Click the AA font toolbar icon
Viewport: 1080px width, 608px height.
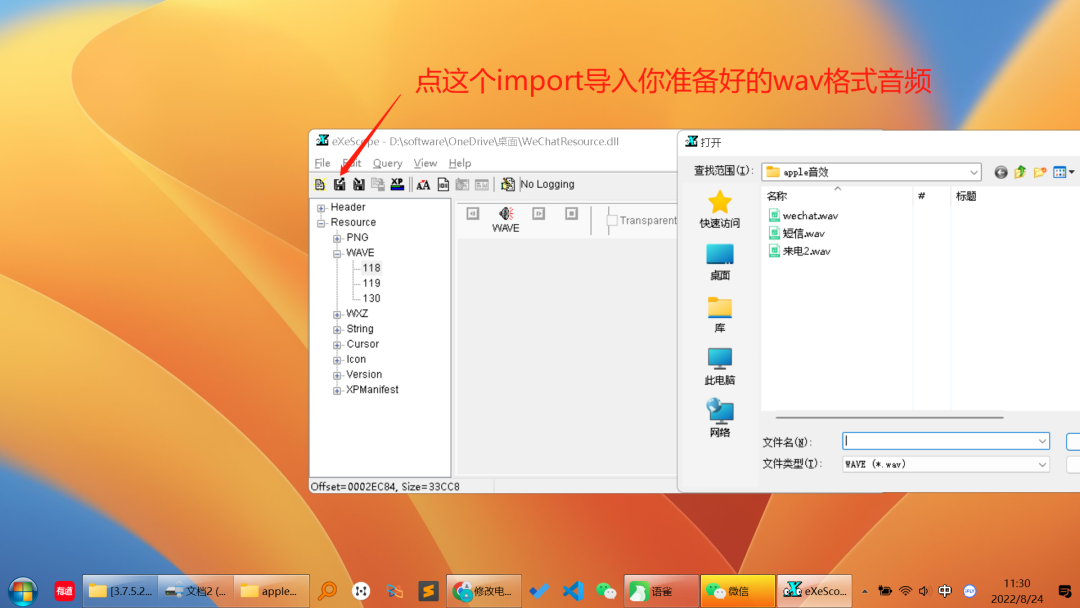423,185
